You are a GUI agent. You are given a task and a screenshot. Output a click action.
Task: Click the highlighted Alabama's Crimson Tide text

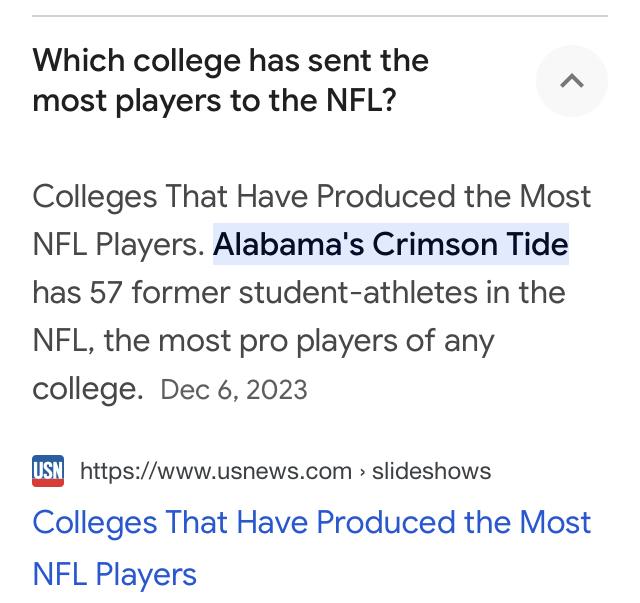[x=390, y=244]
